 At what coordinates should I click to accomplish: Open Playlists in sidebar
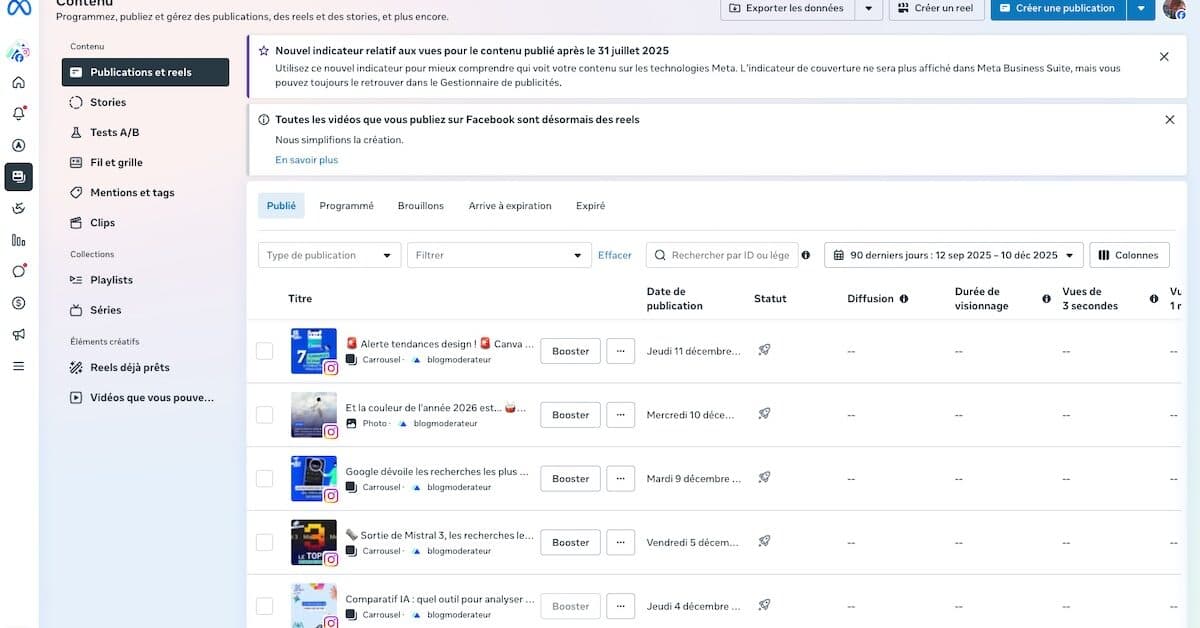[145, 280]
